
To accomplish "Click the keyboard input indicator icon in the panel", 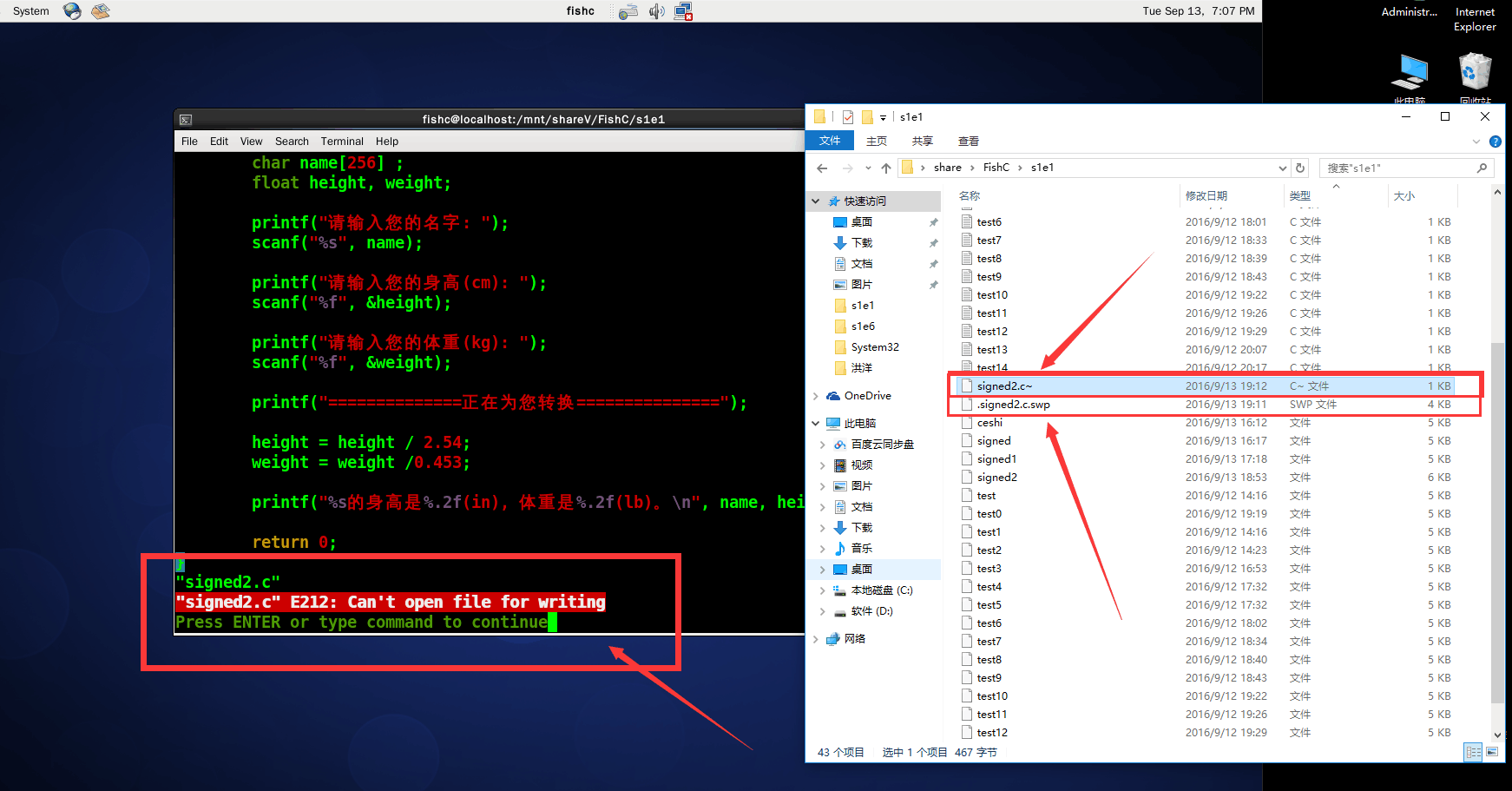I will tap(628, 11).
